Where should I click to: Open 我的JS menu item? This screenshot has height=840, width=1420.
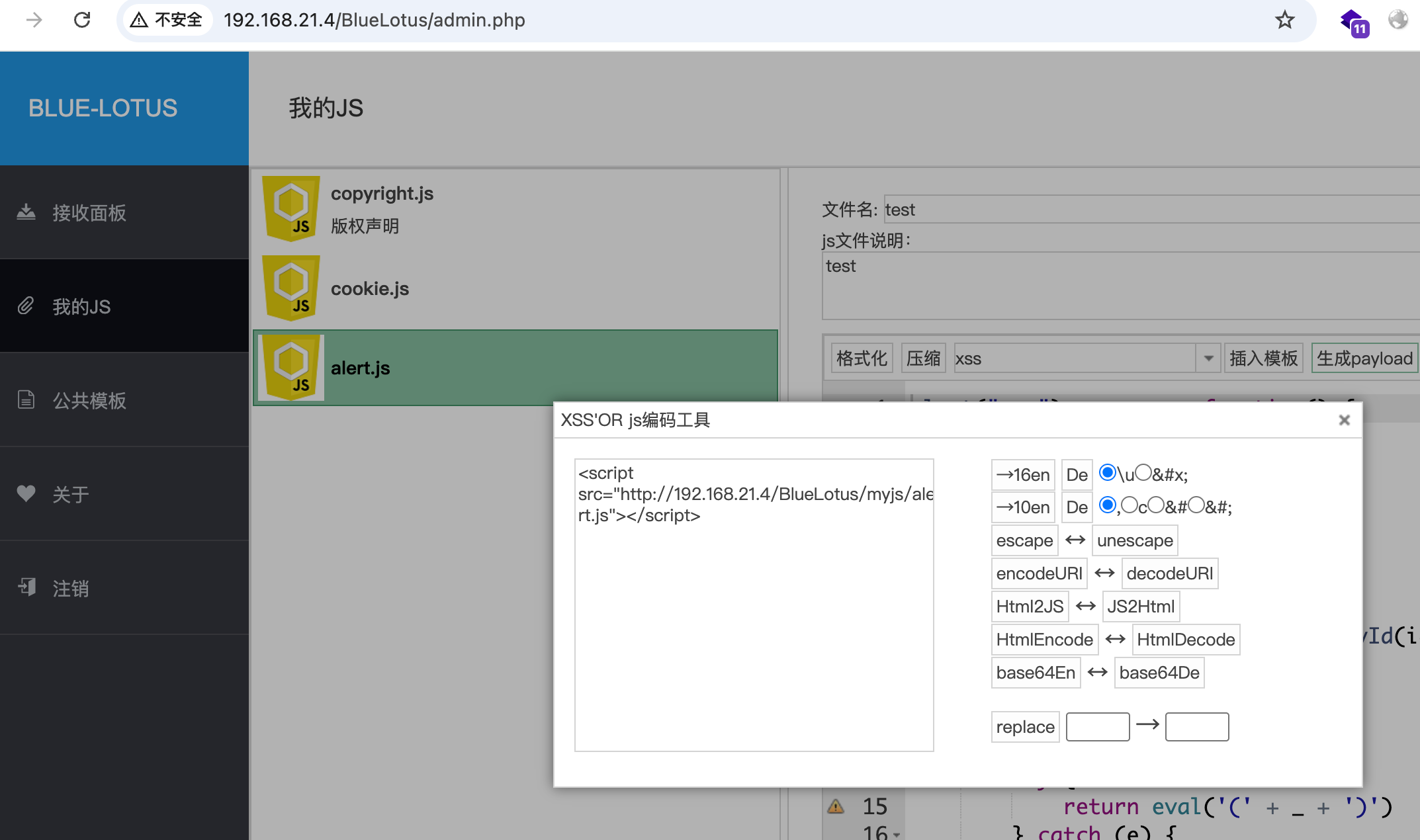124,306
